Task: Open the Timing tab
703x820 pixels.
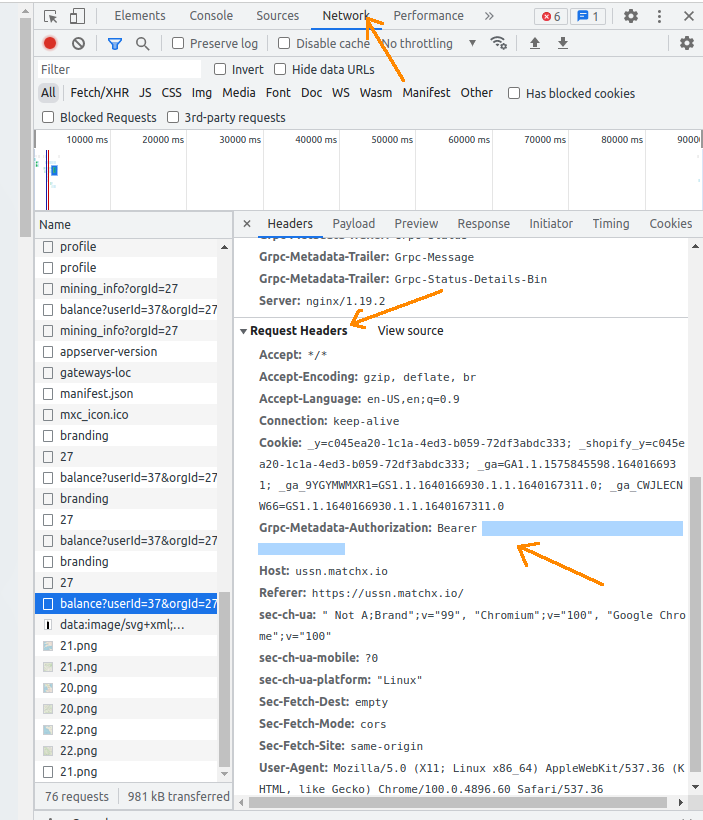Action: [x=610, y=224]
